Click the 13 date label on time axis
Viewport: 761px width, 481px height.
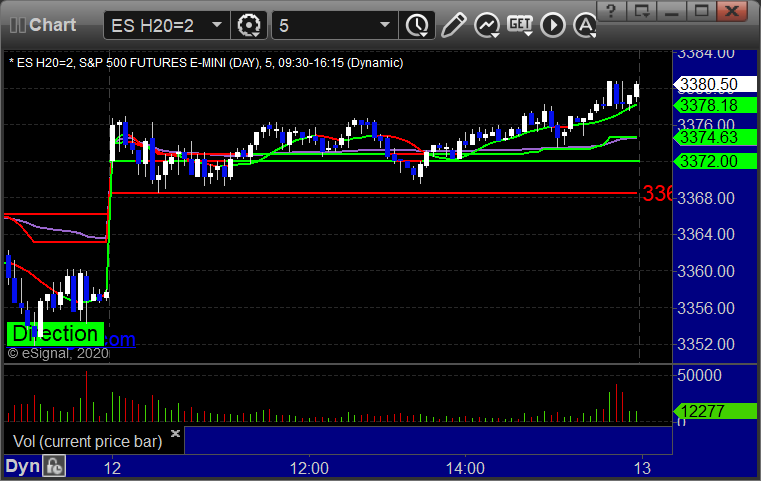(x=642, y=468)
